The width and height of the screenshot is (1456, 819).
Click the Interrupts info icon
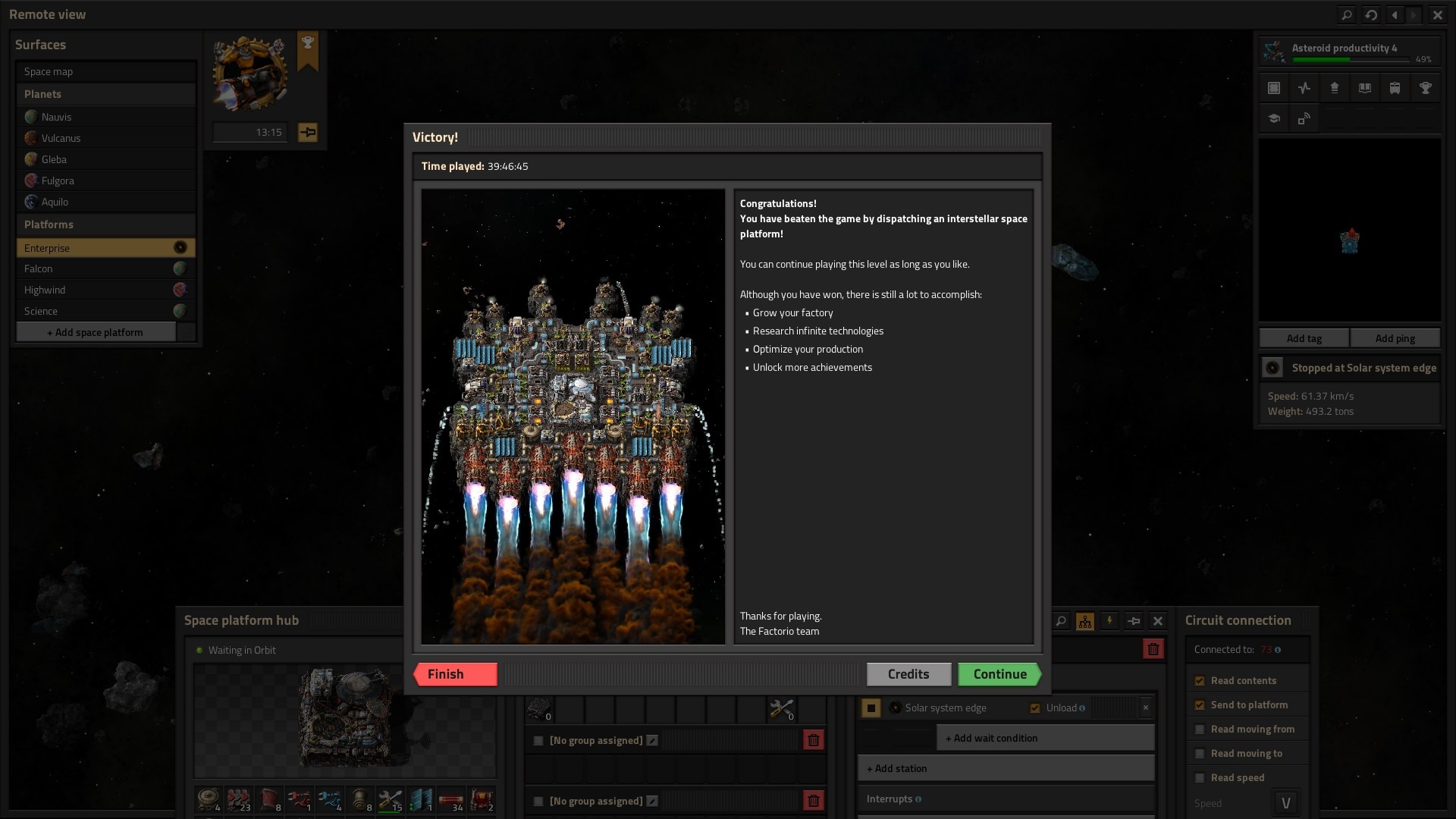(918, 799)
